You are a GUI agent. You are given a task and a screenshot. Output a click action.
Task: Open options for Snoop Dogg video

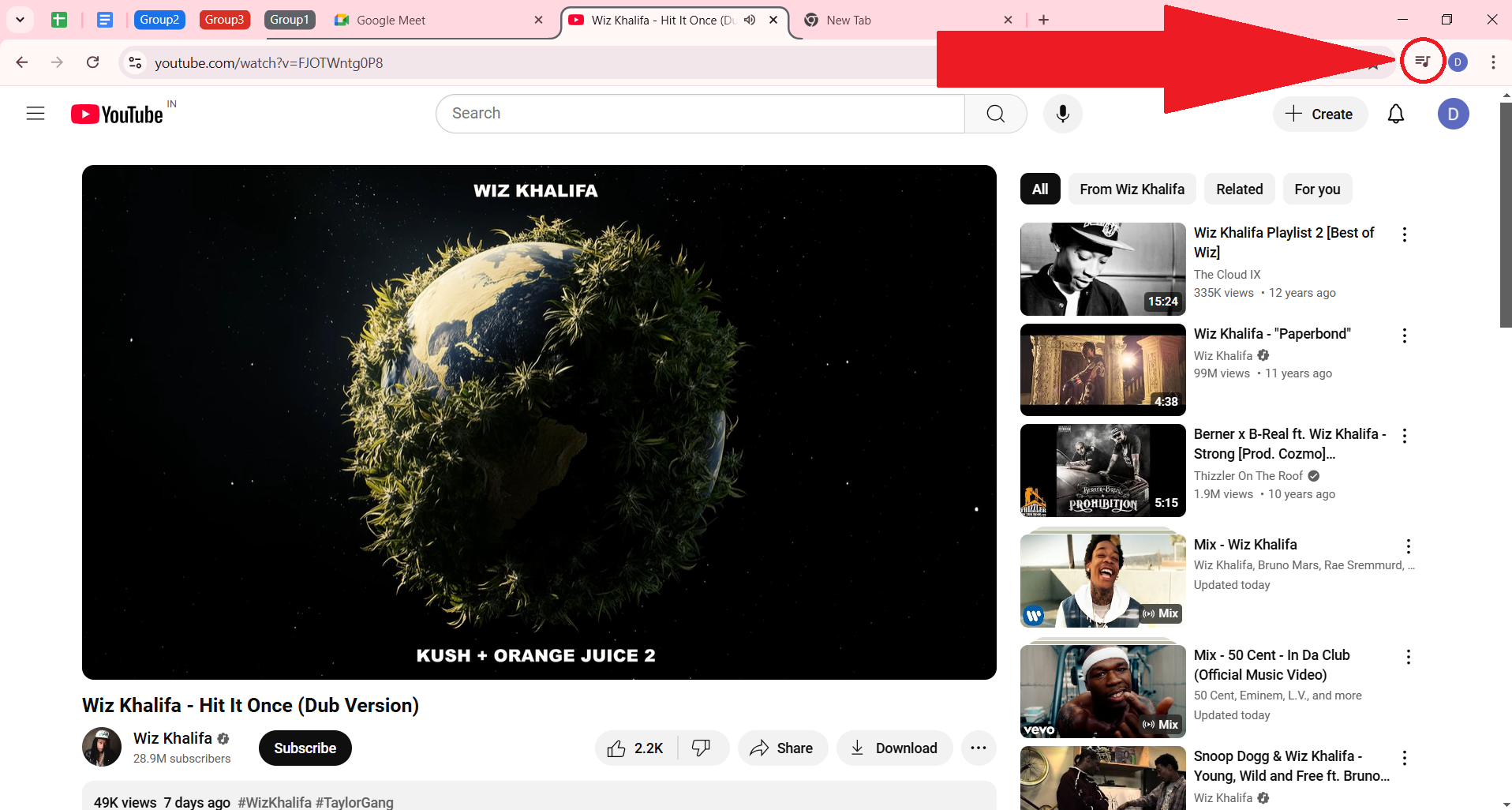click(x=1404, y=758)
